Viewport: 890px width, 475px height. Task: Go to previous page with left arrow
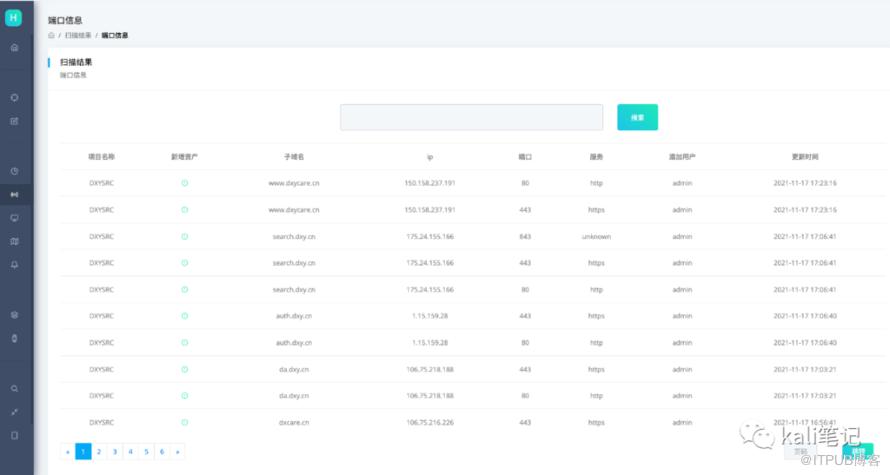tap(68, 452)
